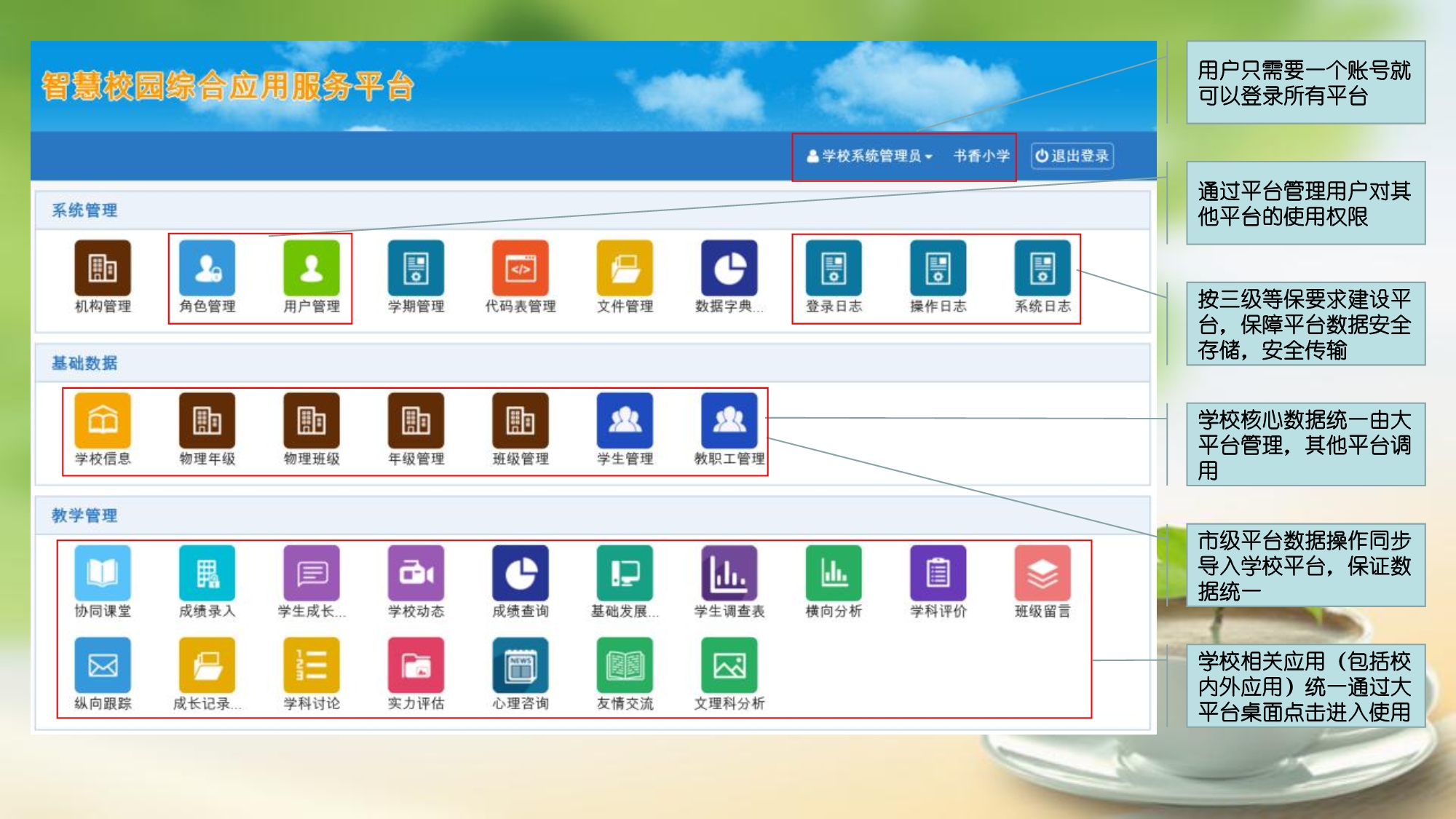The width and height of the screenshot is (1456, 819).
Task: Launch the 协同课堂 book icon
Action: (103, 574)
